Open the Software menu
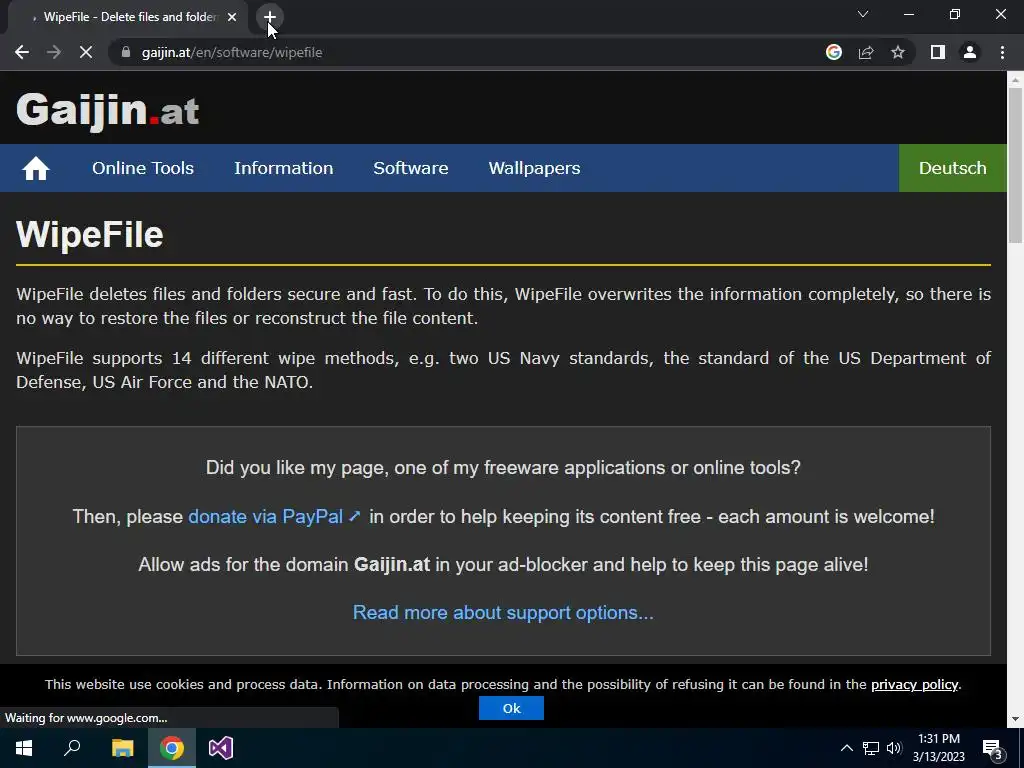Image resolution: width=1024 pixels, height=768 pixels. pos(411,168)
